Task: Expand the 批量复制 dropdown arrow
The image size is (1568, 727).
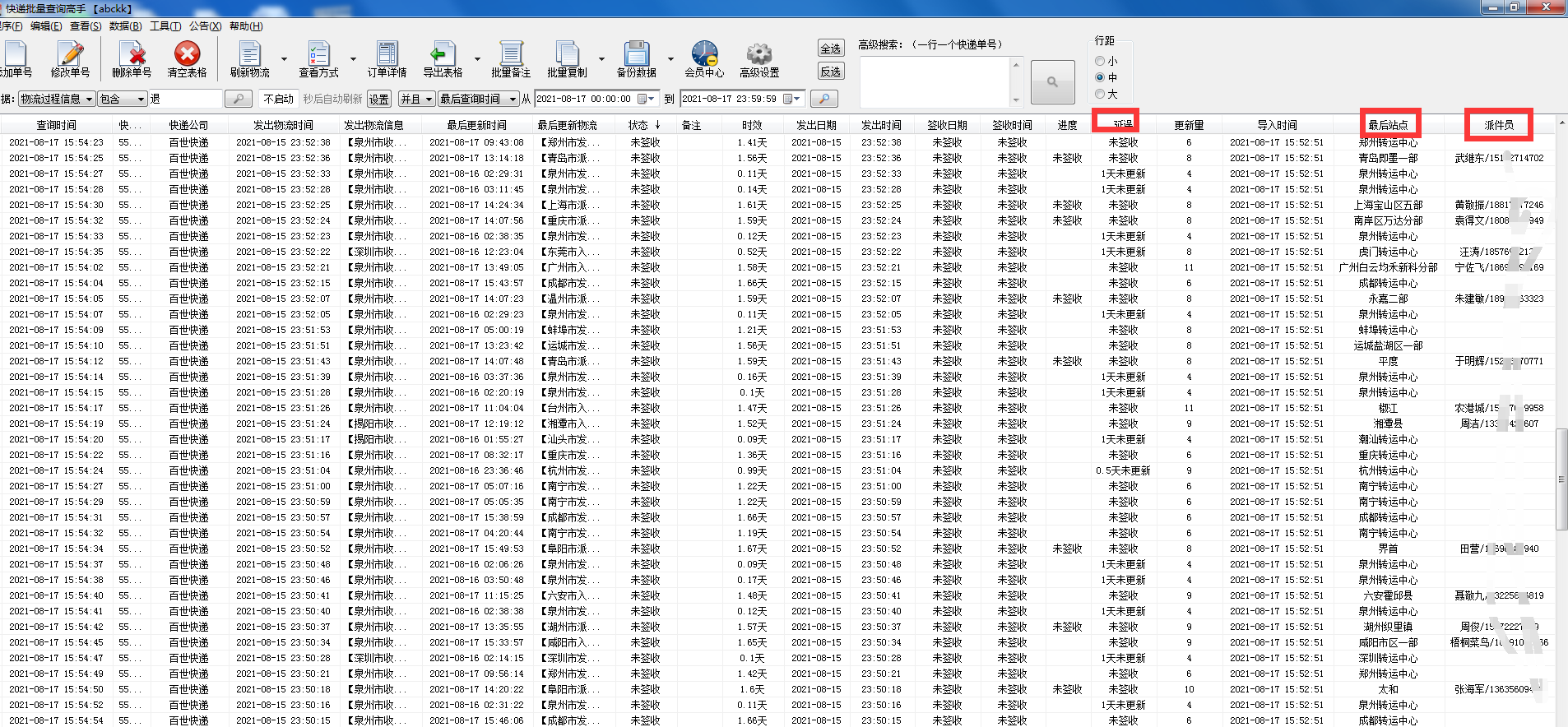Action: 601,59
